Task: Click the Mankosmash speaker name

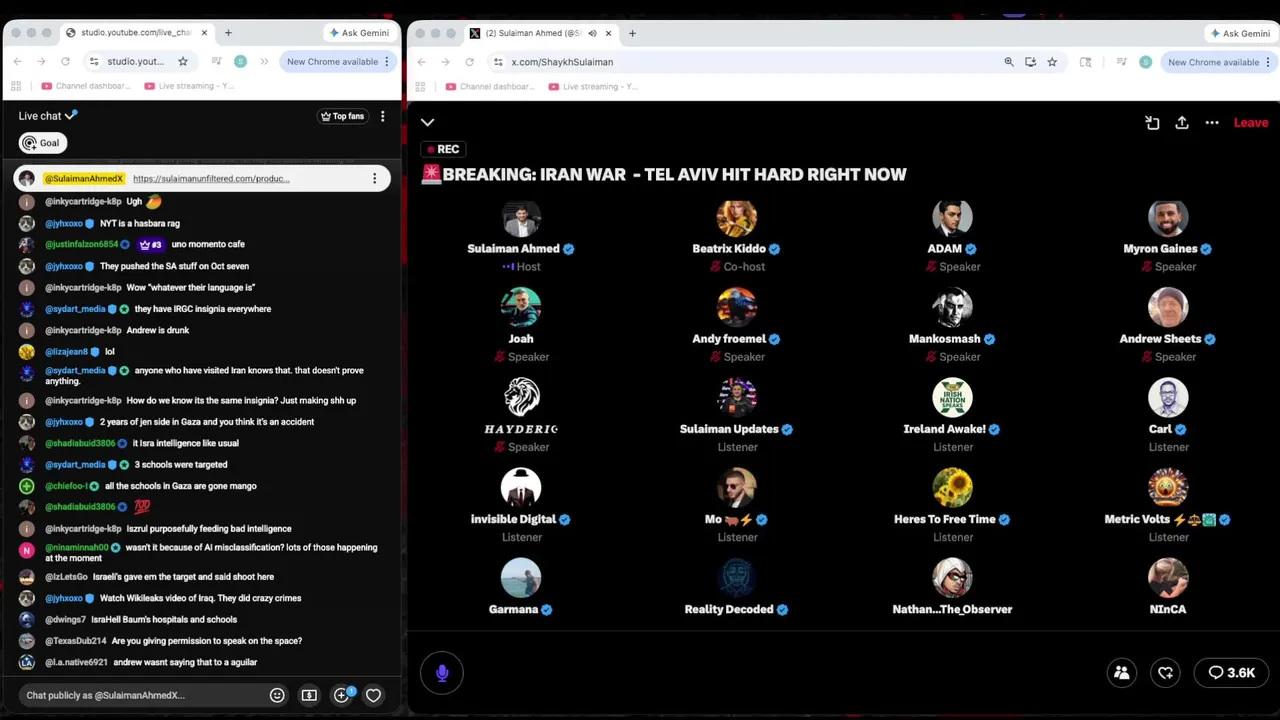Action: click(x=944, y=339)
